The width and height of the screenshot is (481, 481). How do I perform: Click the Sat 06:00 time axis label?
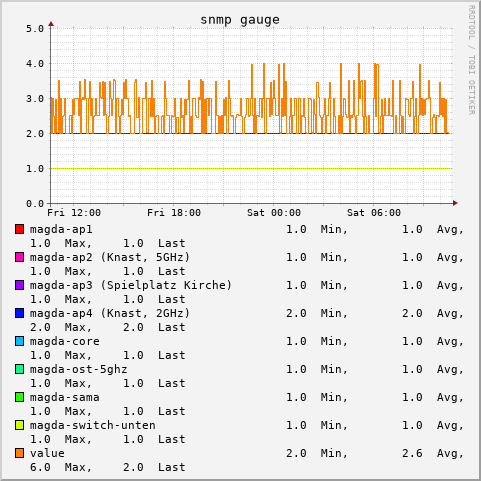[374, 213]
